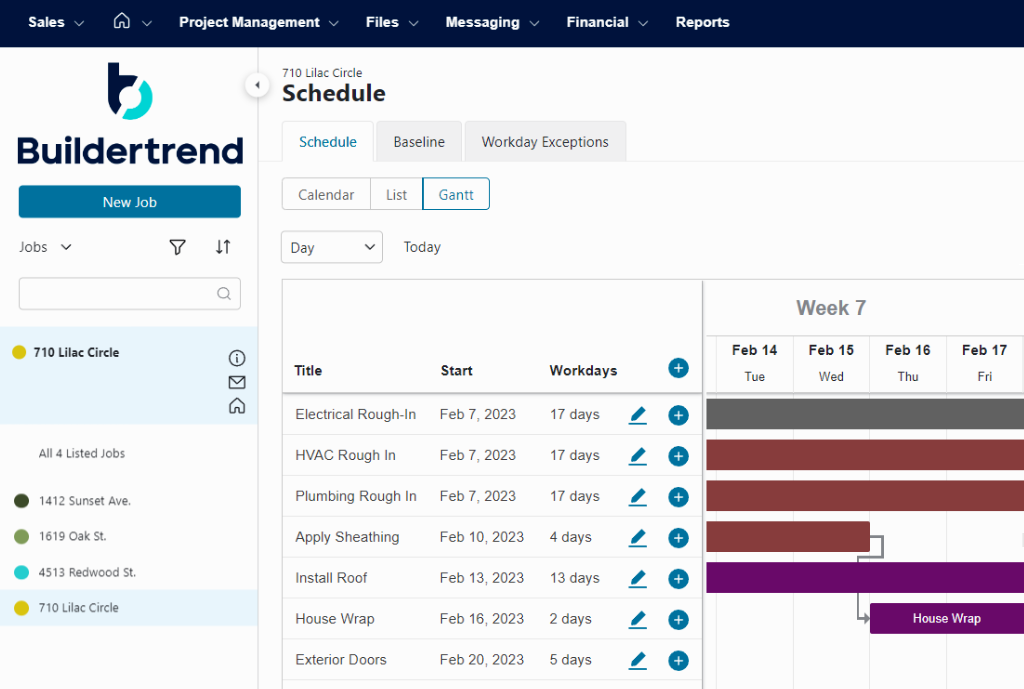Expand the Financial menu

click(x=607, y=22)
